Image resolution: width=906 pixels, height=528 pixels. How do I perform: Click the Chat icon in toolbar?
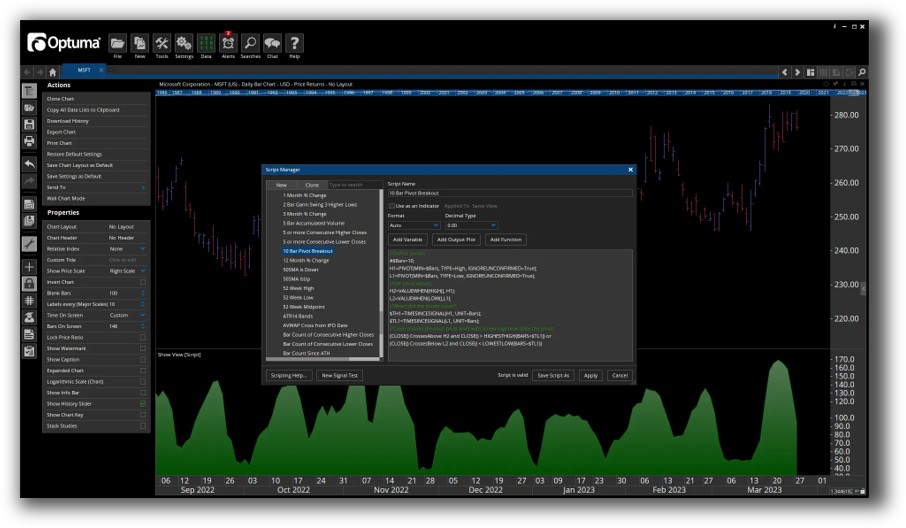click(272, 44)
